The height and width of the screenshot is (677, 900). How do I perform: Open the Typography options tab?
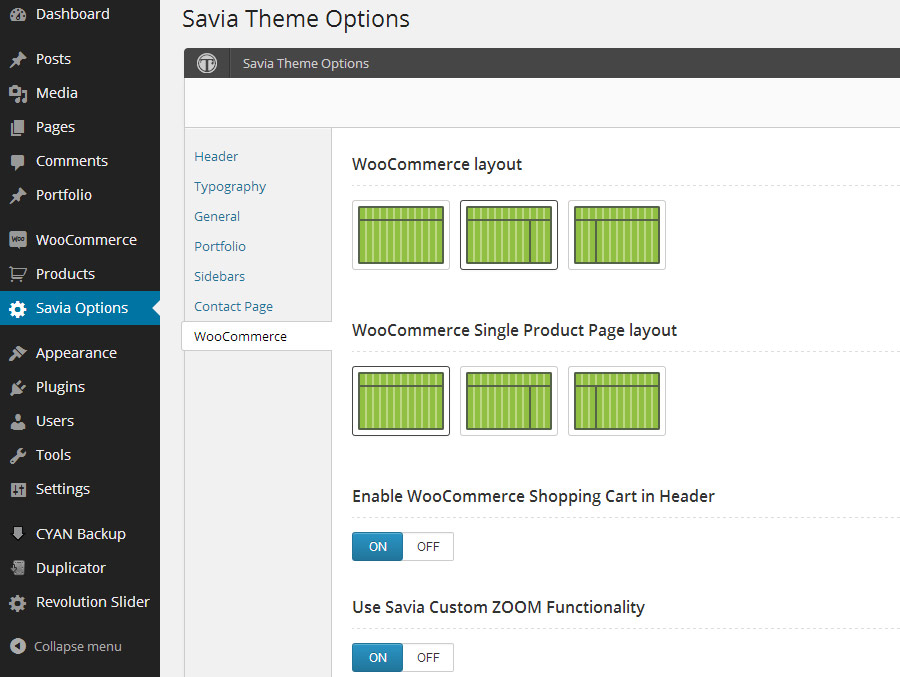tap(230, 187)
